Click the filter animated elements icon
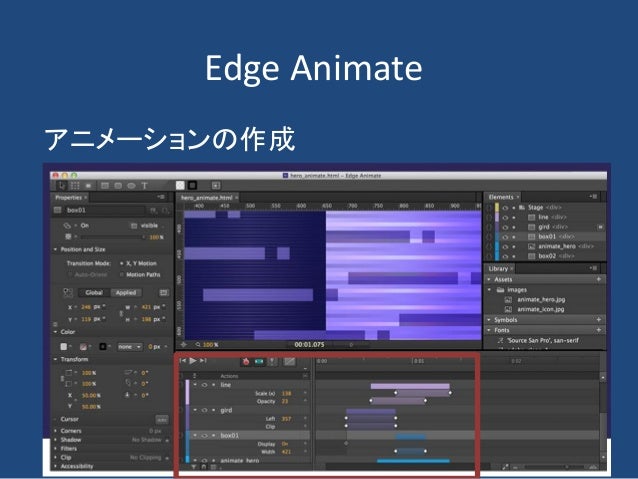Screen dimensions: 638x479 pos(194,467)
